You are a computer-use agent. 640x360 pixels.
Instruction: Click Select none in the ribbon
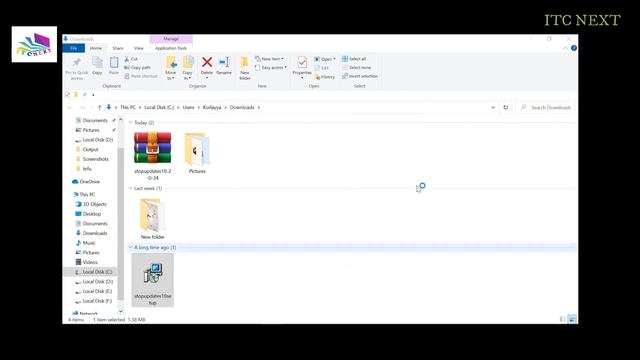click(x=356, y=68)
